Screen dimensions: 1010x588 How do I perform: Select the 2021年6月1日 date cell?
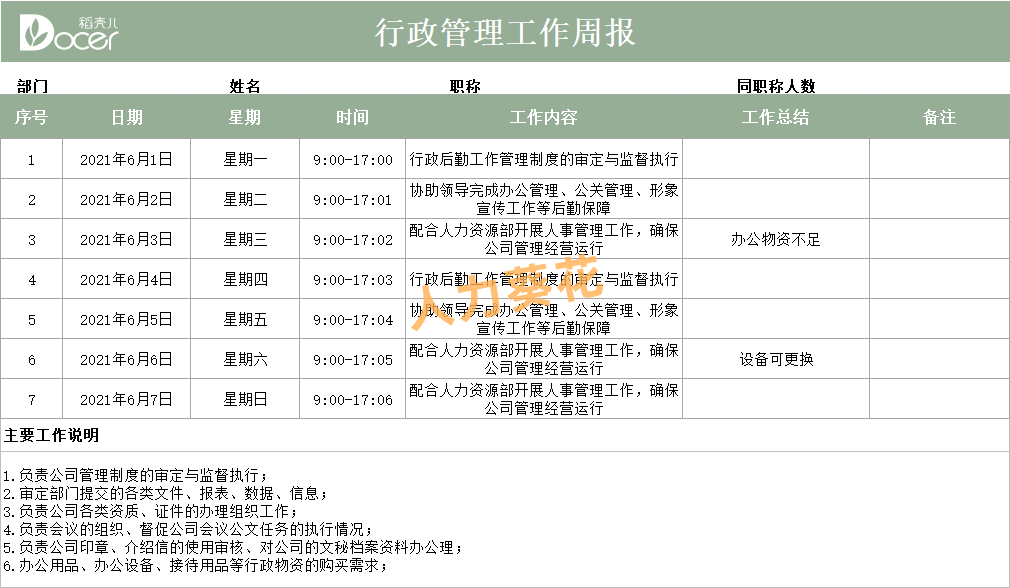(x=127, y=157)
